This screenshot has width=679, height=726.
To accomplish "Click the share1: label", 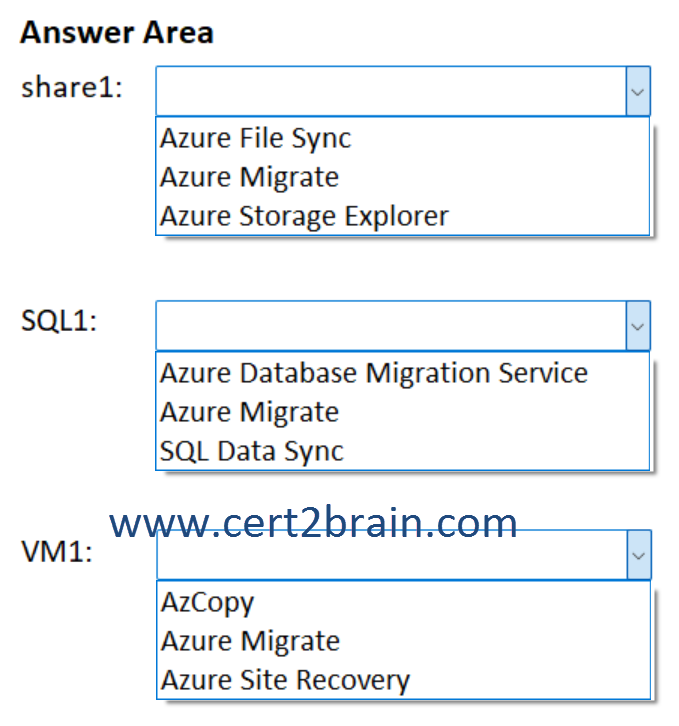I will tap(72, 87).
